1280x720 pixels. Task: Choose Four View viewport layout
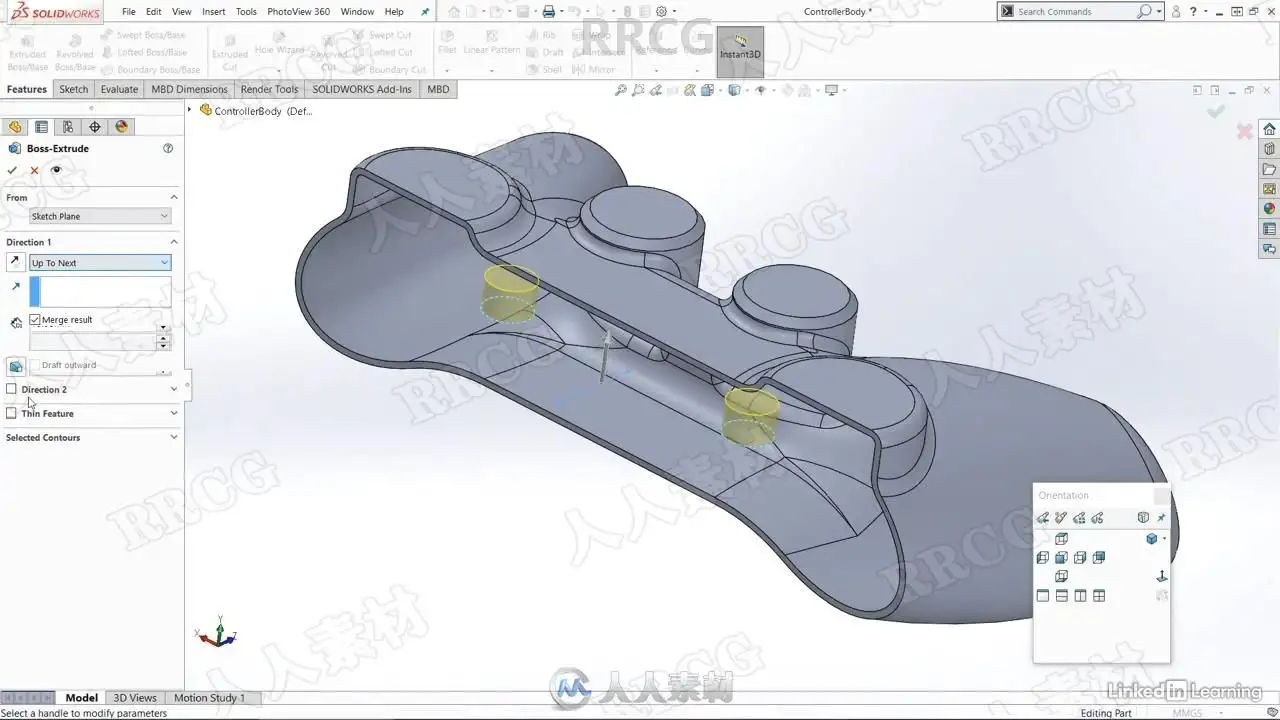pos(1099,596)
